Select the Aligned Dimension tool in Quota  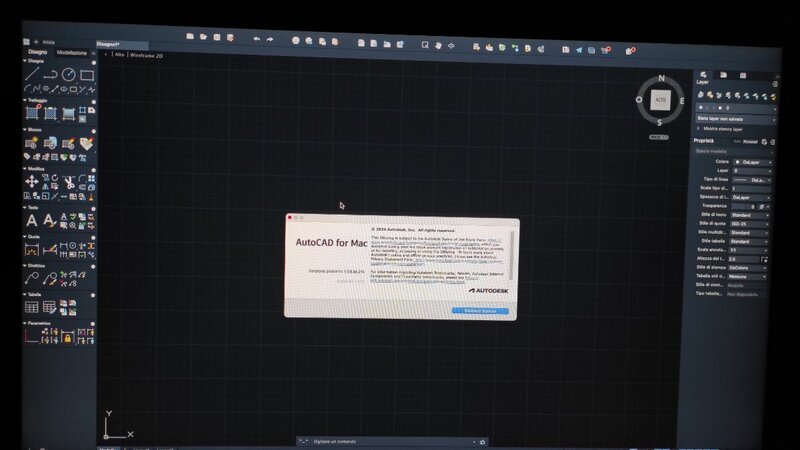[49, 249]
